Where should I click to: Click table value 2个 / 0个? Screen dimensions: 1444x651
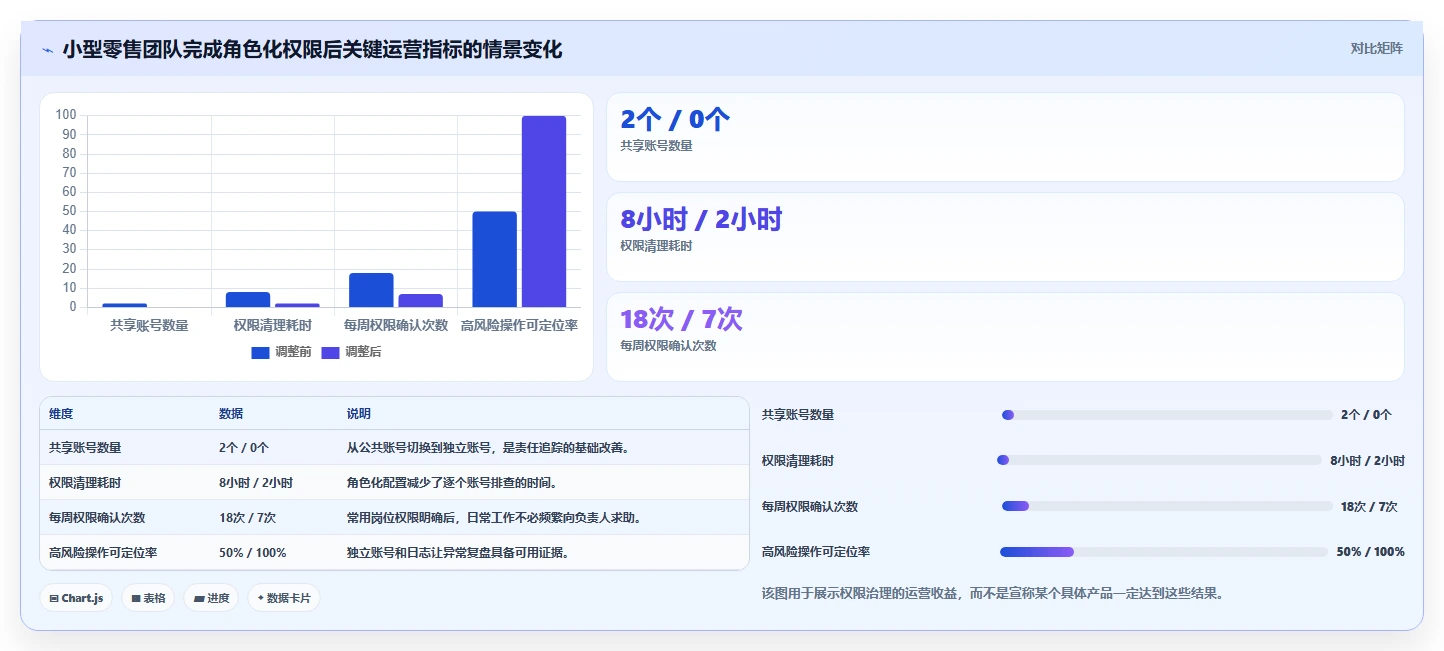click(x=244, y=448)
